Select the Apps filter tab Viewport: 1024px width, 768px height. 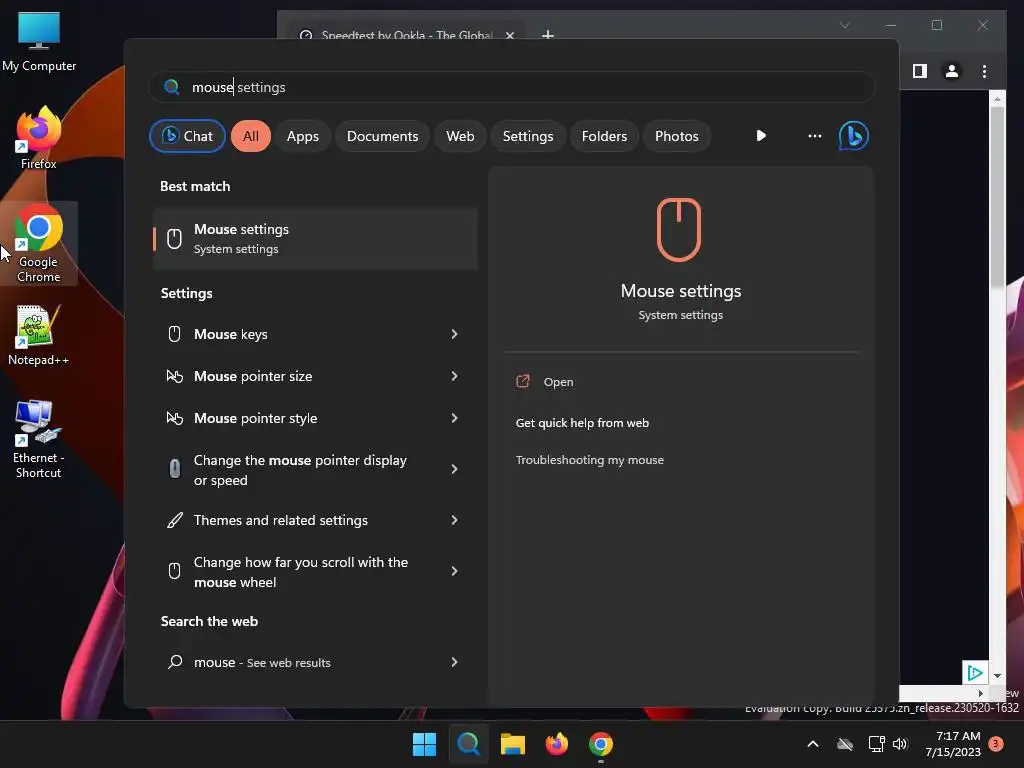point(302,136)
